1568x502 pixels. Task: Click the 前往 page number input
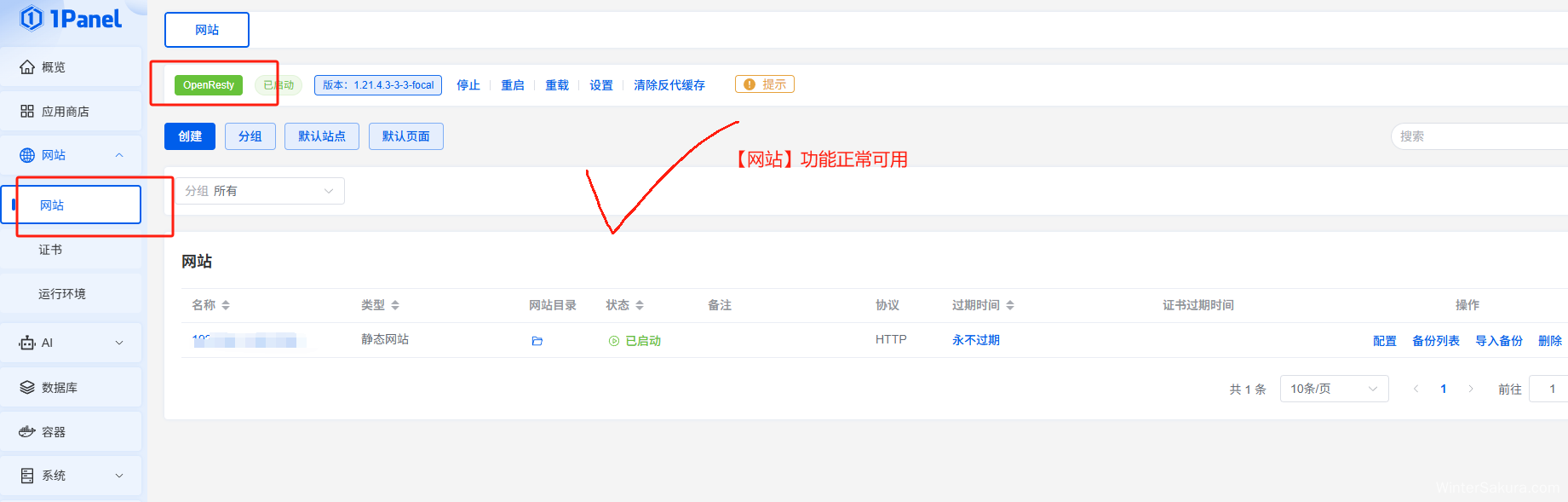point(1548,389)
